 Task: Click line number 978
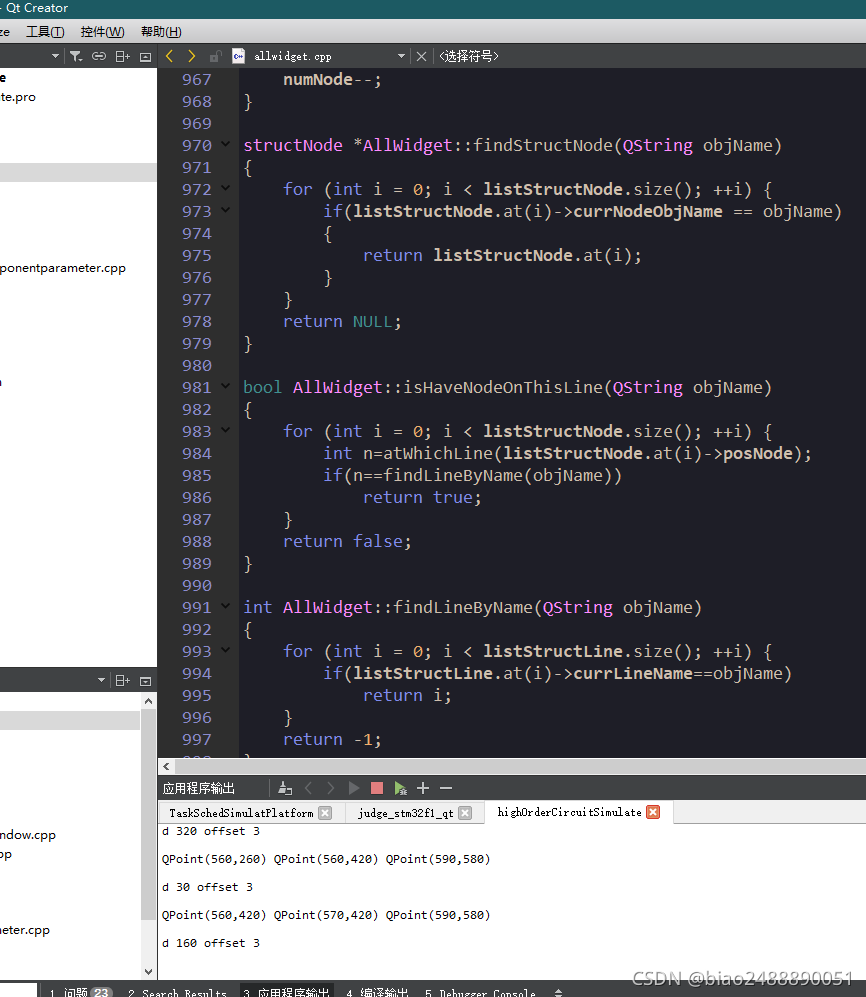coord(196,322)
